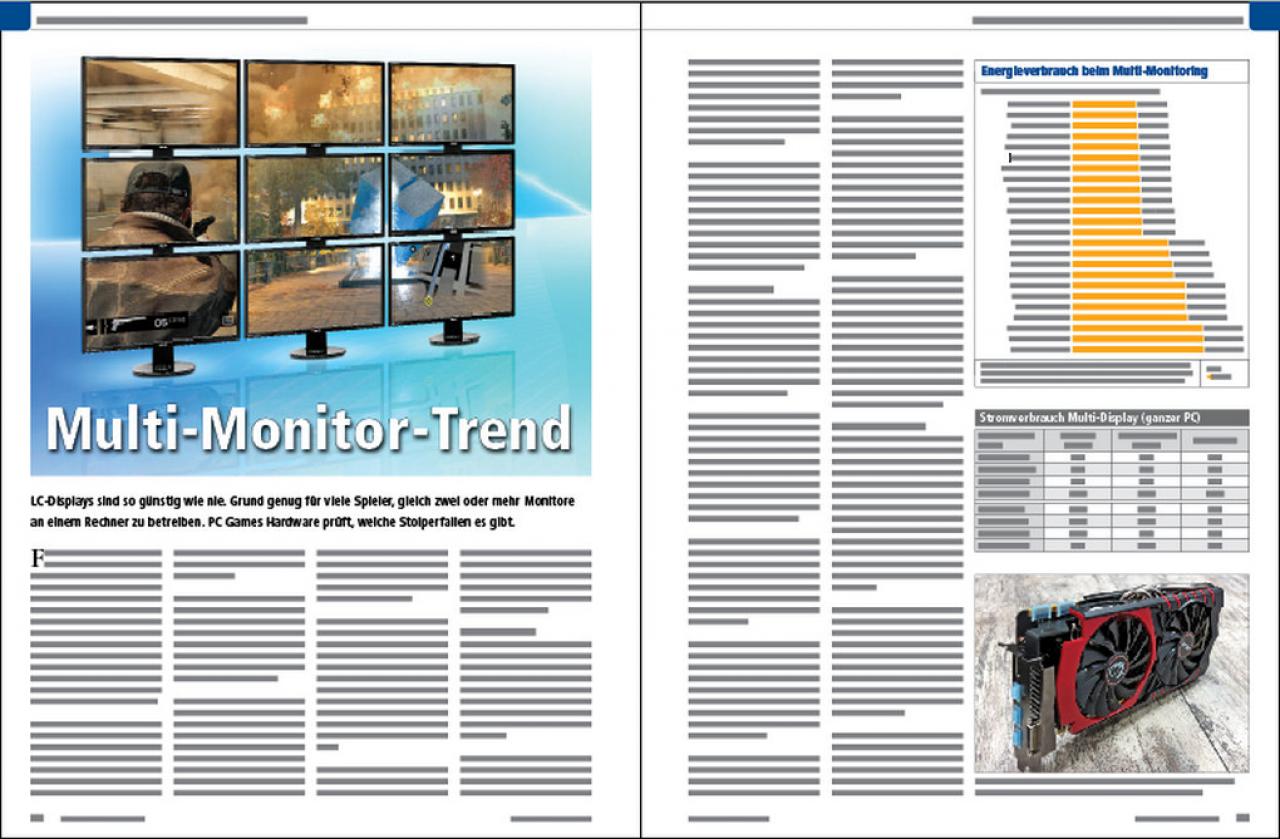Image resolution: width=1280 pixels, height=839 pixels.
Task: Click the intro line starting "LC-Displays sind so günstig"
Action: tap(302, 499)
